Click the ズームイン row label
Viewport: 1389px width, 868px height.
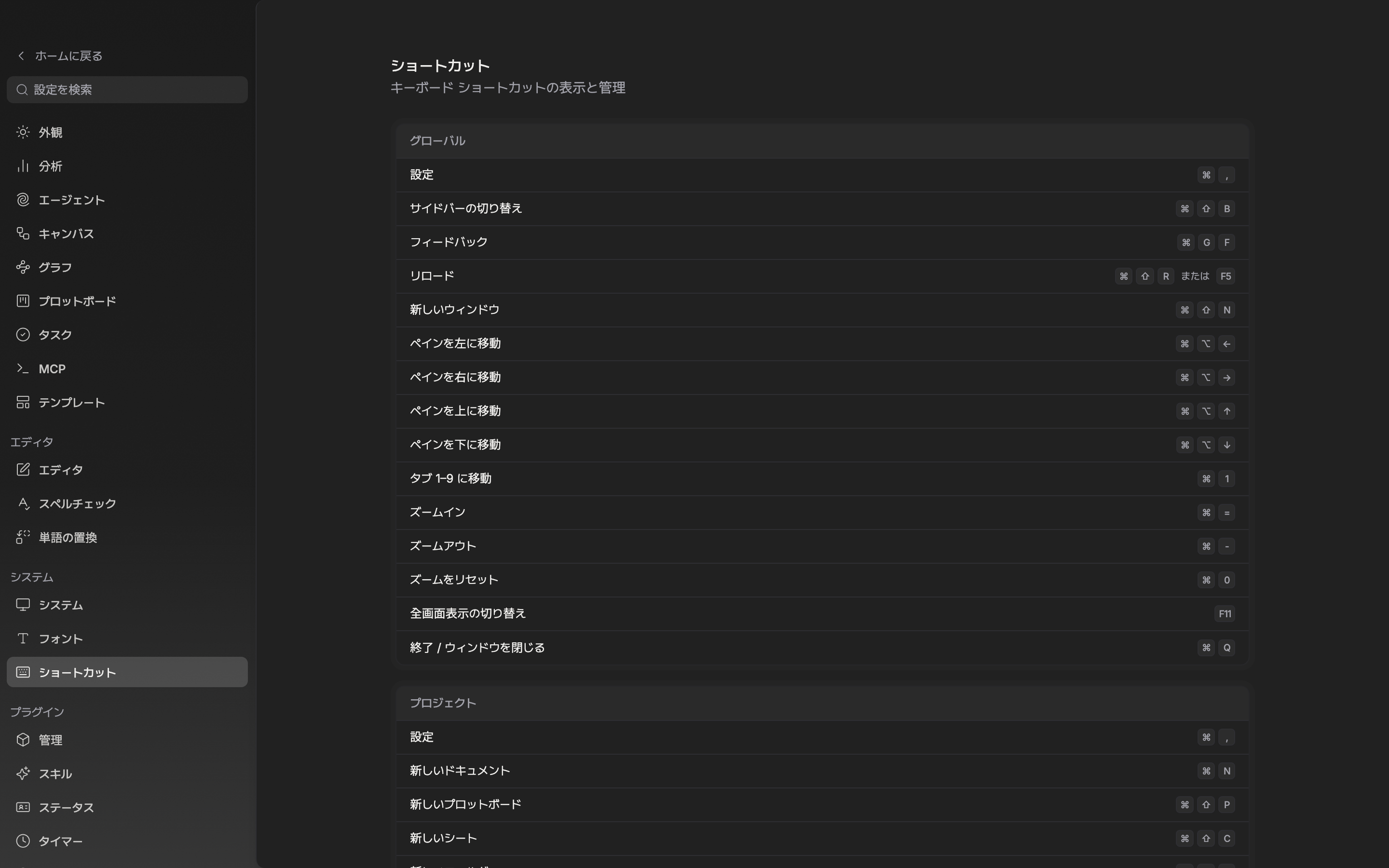click(x=437, y=512)
